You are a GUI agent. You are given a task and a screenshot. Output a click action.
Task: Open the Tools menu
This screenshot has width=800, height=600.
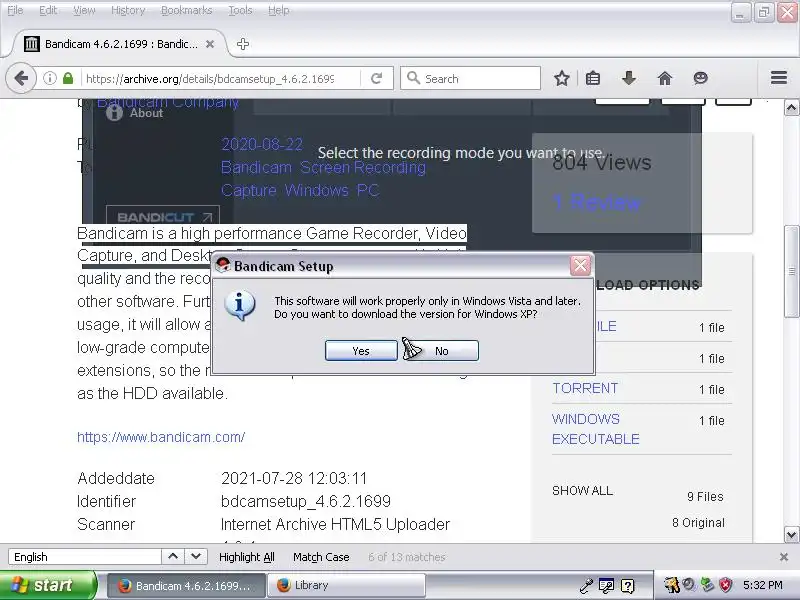click(x=240, y=10)
